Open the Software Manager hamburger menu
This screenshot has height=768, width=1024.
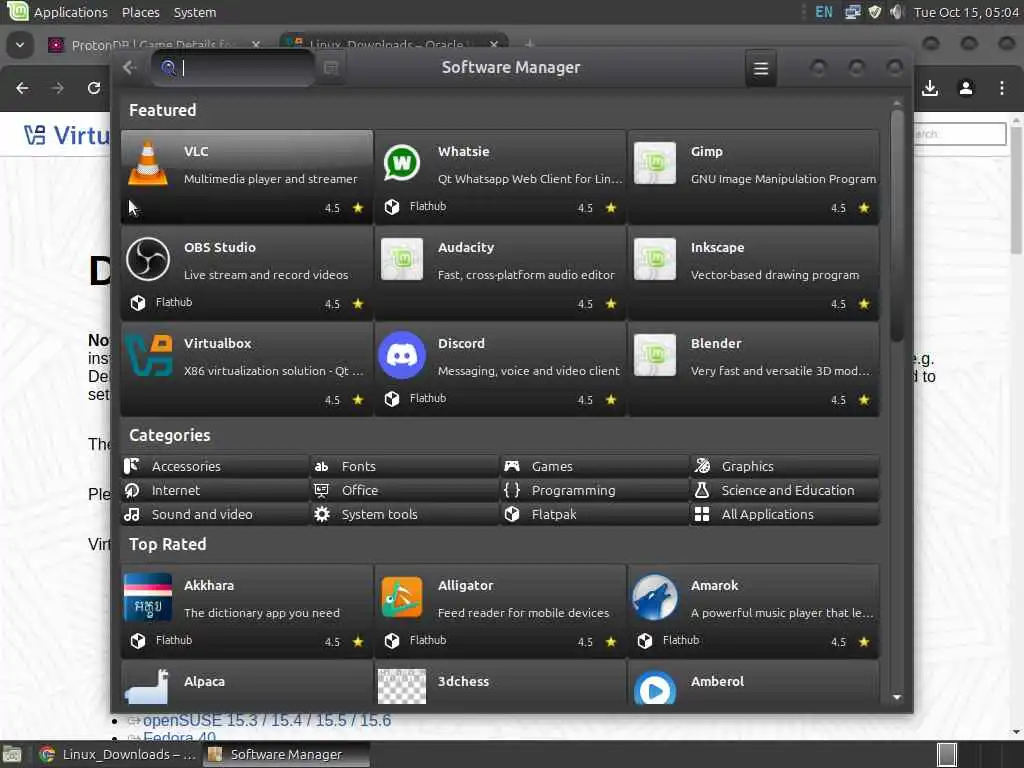pyautogui.click(x=761, y=68)
